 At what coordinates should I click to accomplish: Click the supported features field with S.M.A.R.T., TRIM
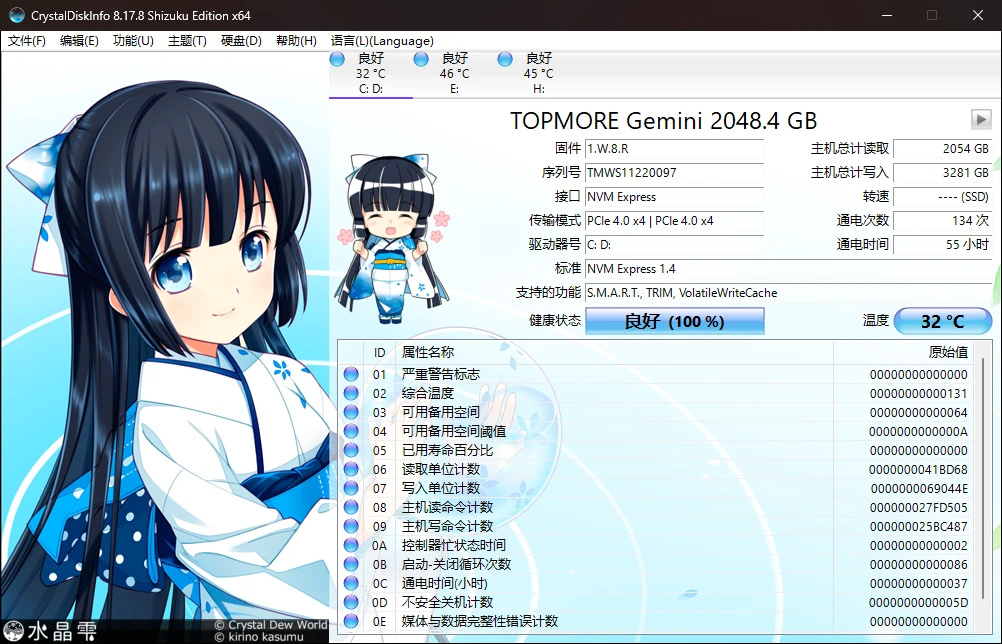click(x=788, y=293)
